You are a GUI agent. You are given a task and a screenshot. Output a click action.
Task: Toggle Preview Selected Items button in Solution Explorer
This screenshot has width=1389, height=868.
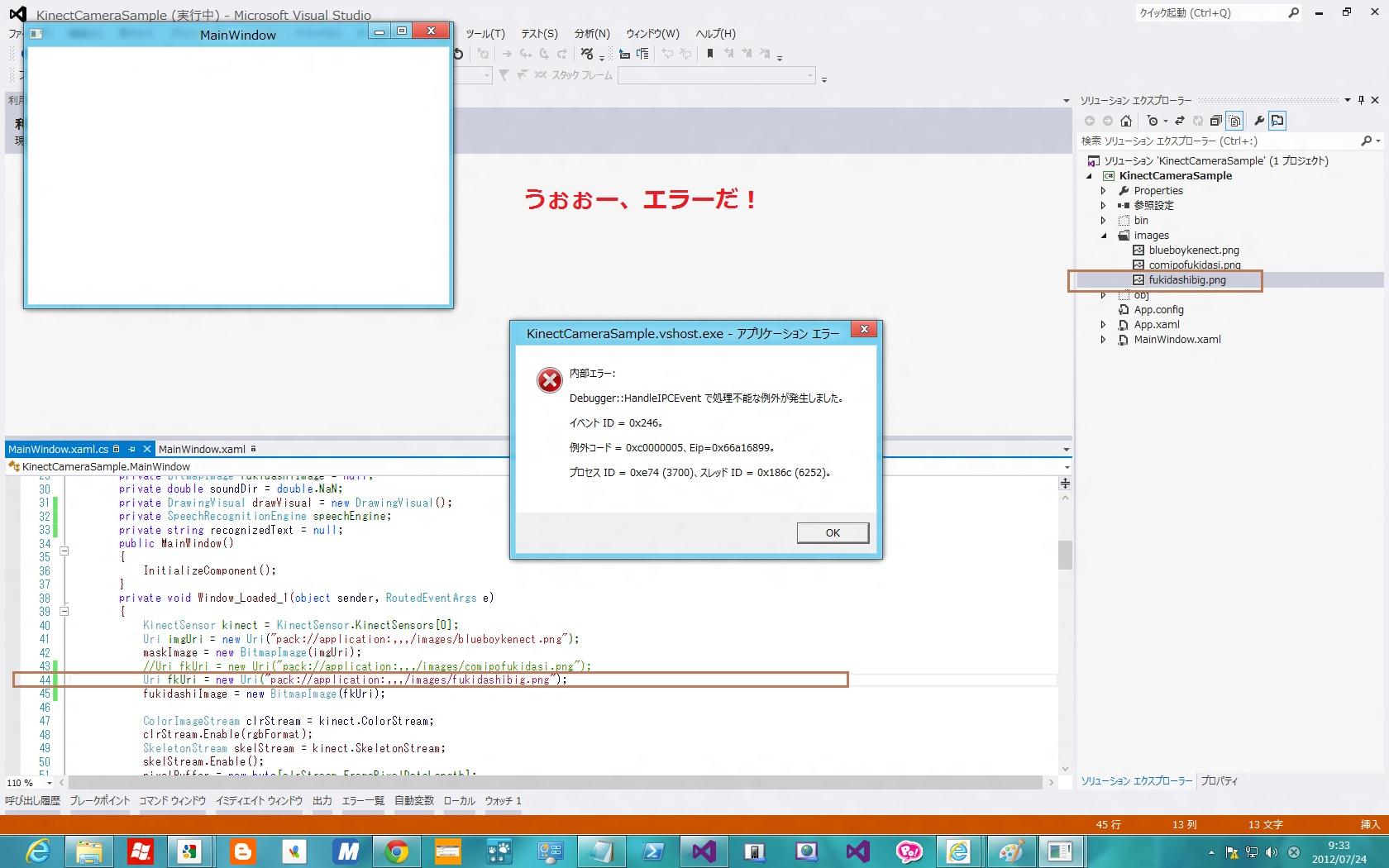(x=1277, y=121)
